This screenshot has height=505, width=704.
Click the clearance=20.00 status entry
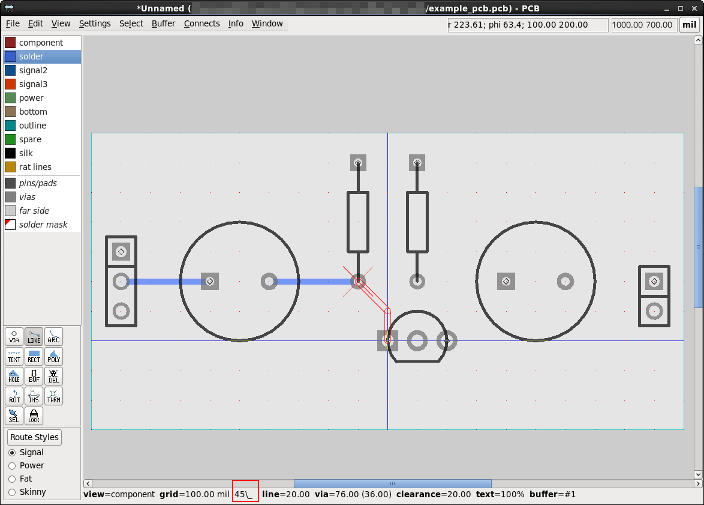[433, 494]
